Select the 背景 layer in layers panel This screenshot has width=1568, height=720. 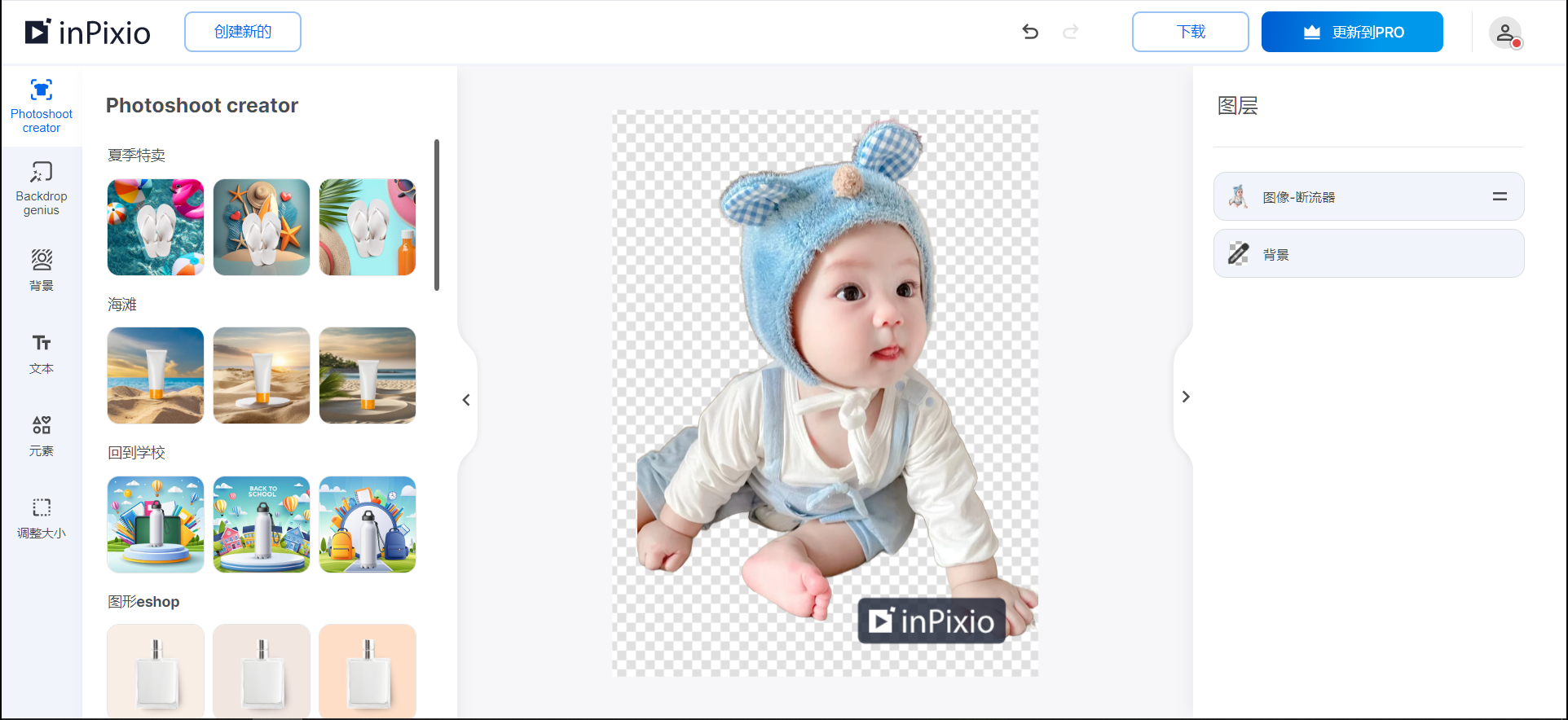tap(1368, 254)
